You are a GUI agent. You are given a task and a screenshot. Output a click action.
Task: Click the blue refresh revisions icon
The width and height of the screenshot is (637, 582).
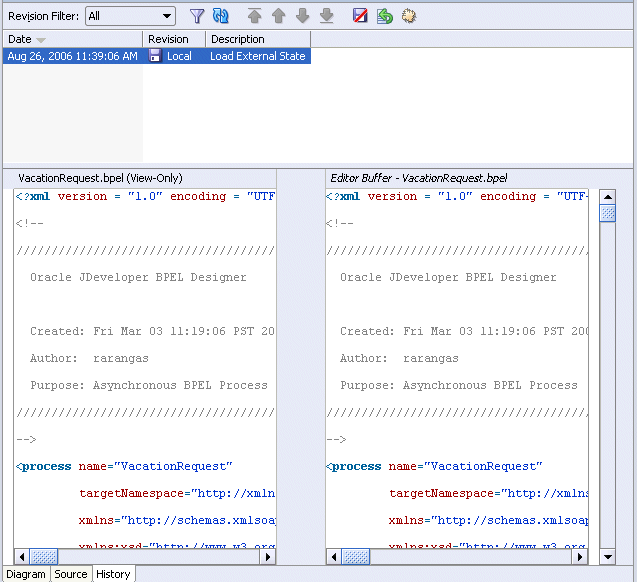pos(221,16)
